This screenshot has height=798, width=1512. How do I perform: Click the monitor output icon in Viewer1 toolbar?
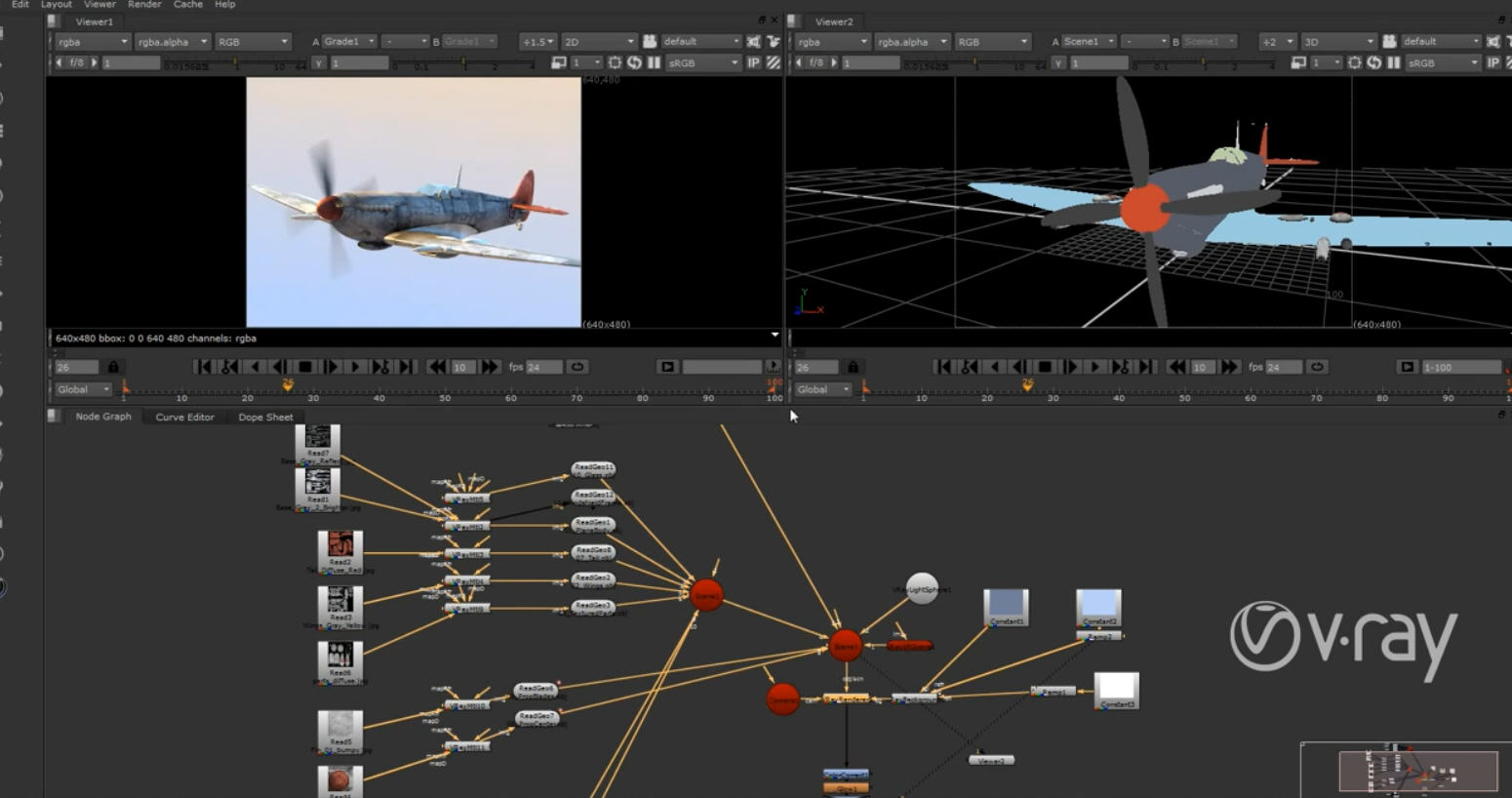coord(561,62)
